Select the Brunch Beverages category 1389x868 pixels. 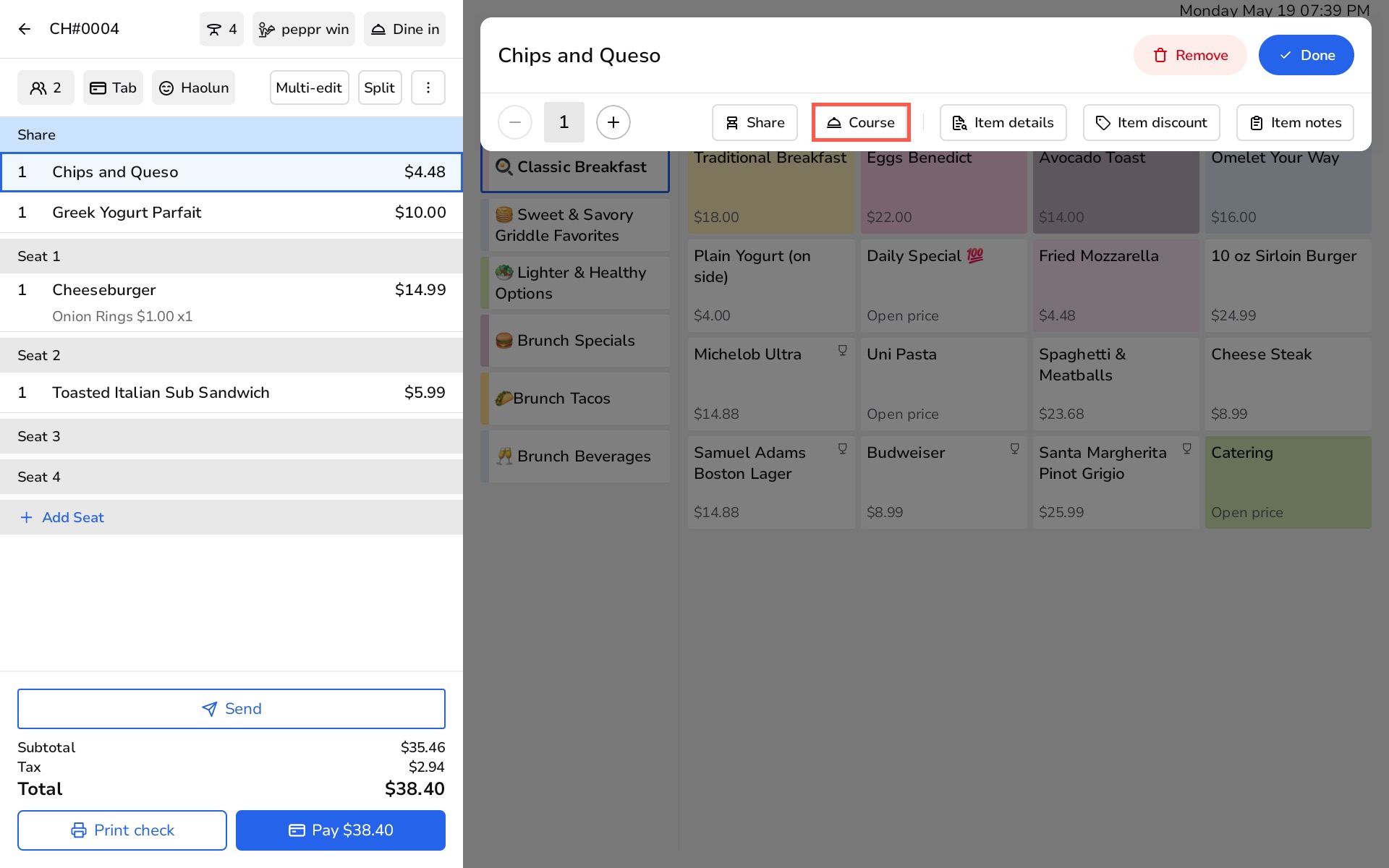pyautogui.click(x=575, y=456)
